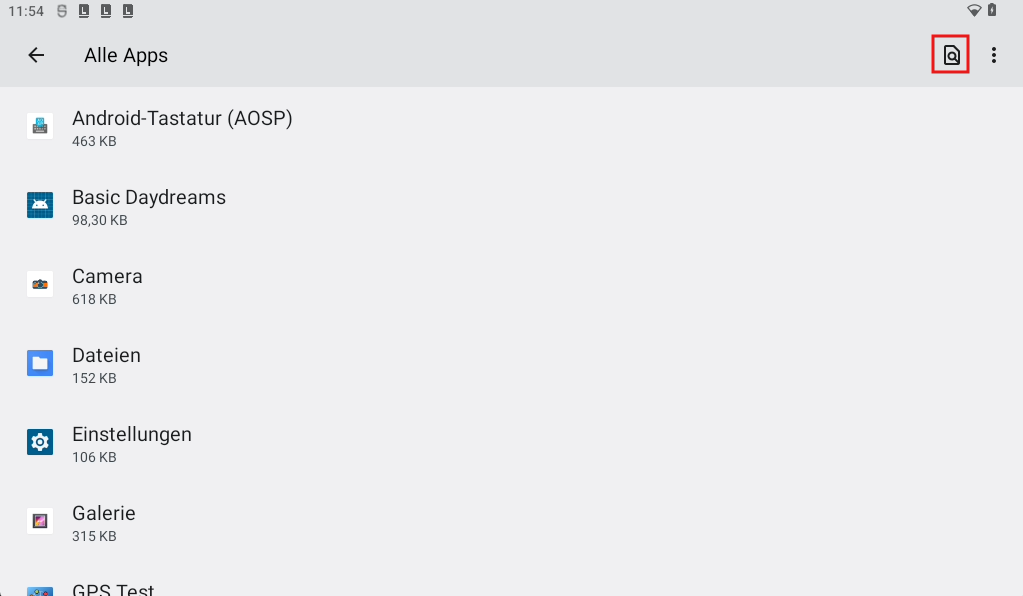Viewport: 1023px width, 596px height.
Task: Open the app search icon
Action: pyautogui.click(x=951, y=56)
